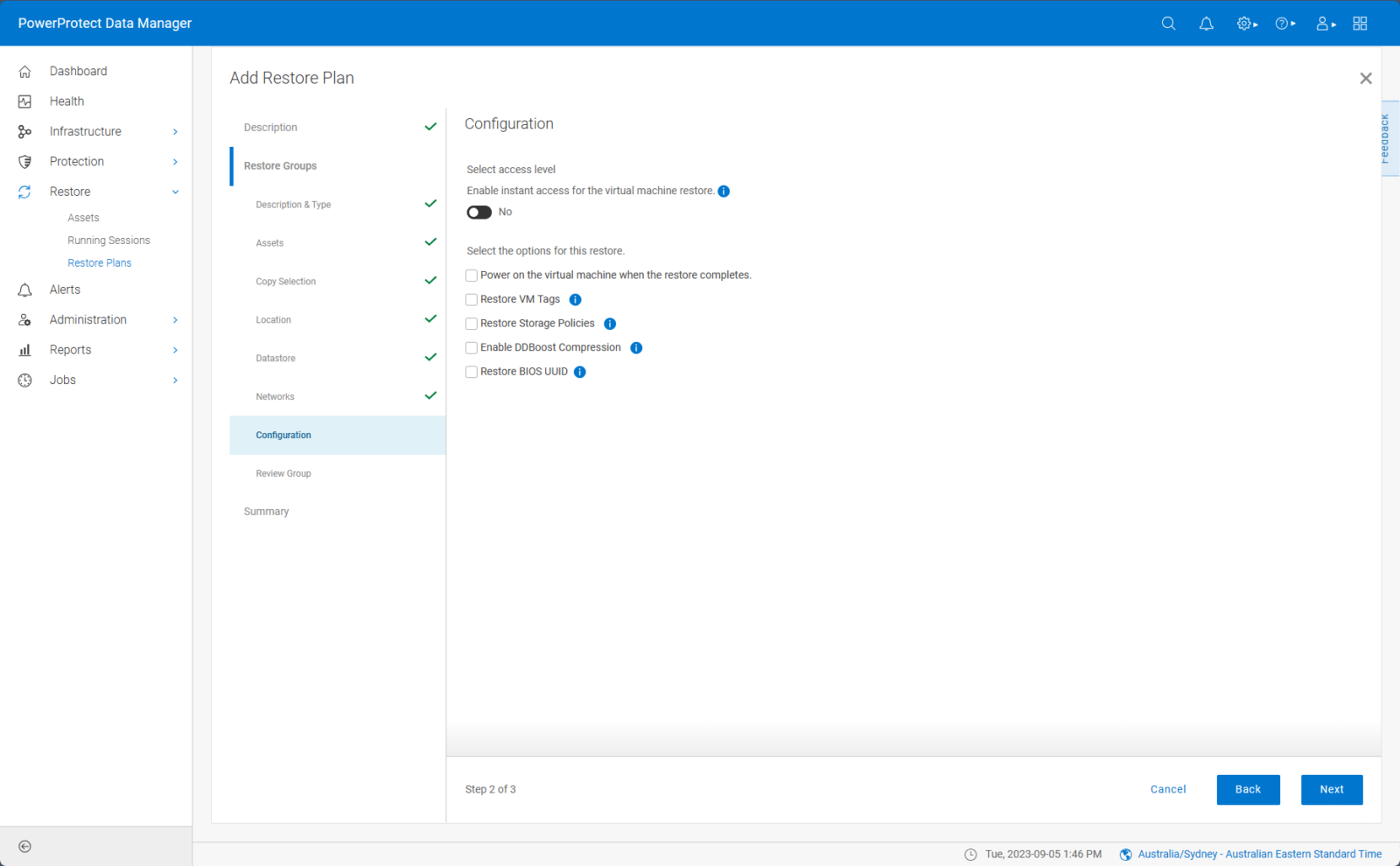This screenshot has width=1400, height=866.
Task: Click the notifications bell icon
Action: coord(1207,23)
